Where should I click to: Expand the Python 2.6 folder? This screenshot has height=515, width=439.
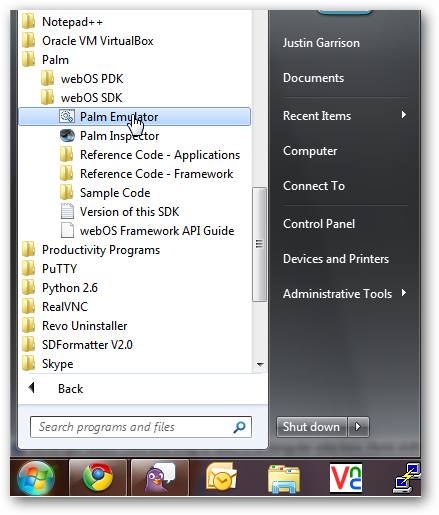click(60, 288)
